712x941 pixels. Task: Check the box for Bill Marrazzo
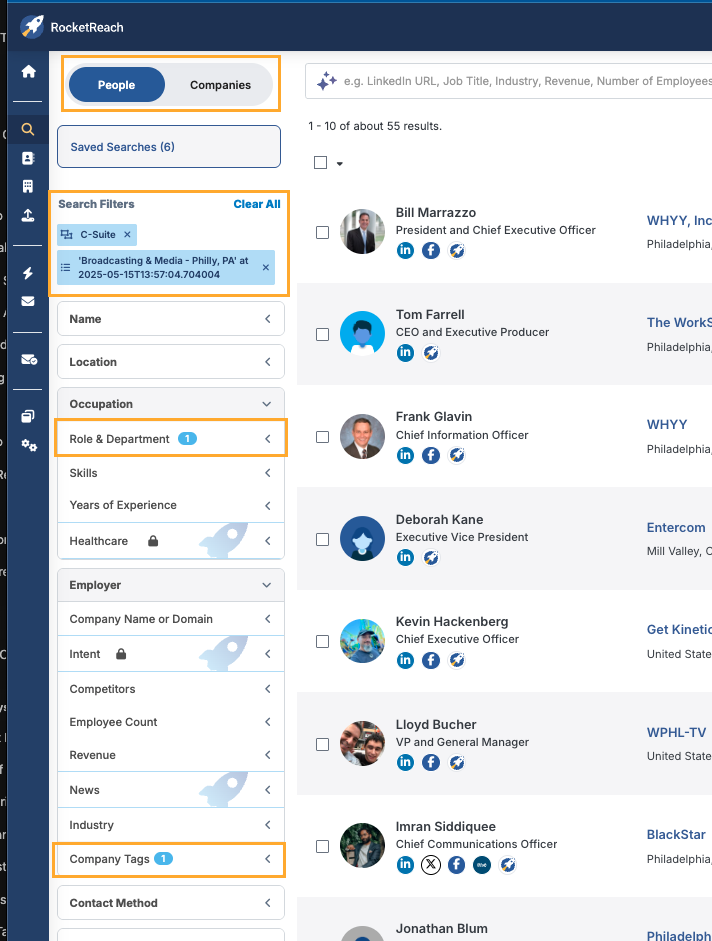point(322,232)
